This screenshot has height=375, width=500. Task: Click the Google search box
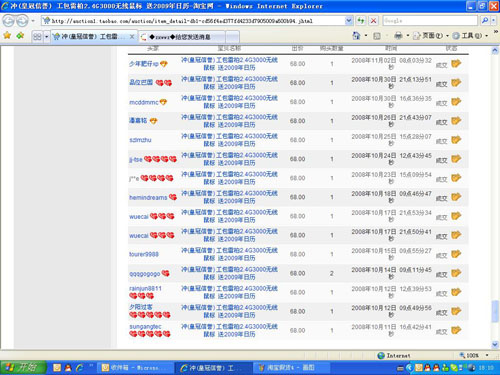point(430,21)
